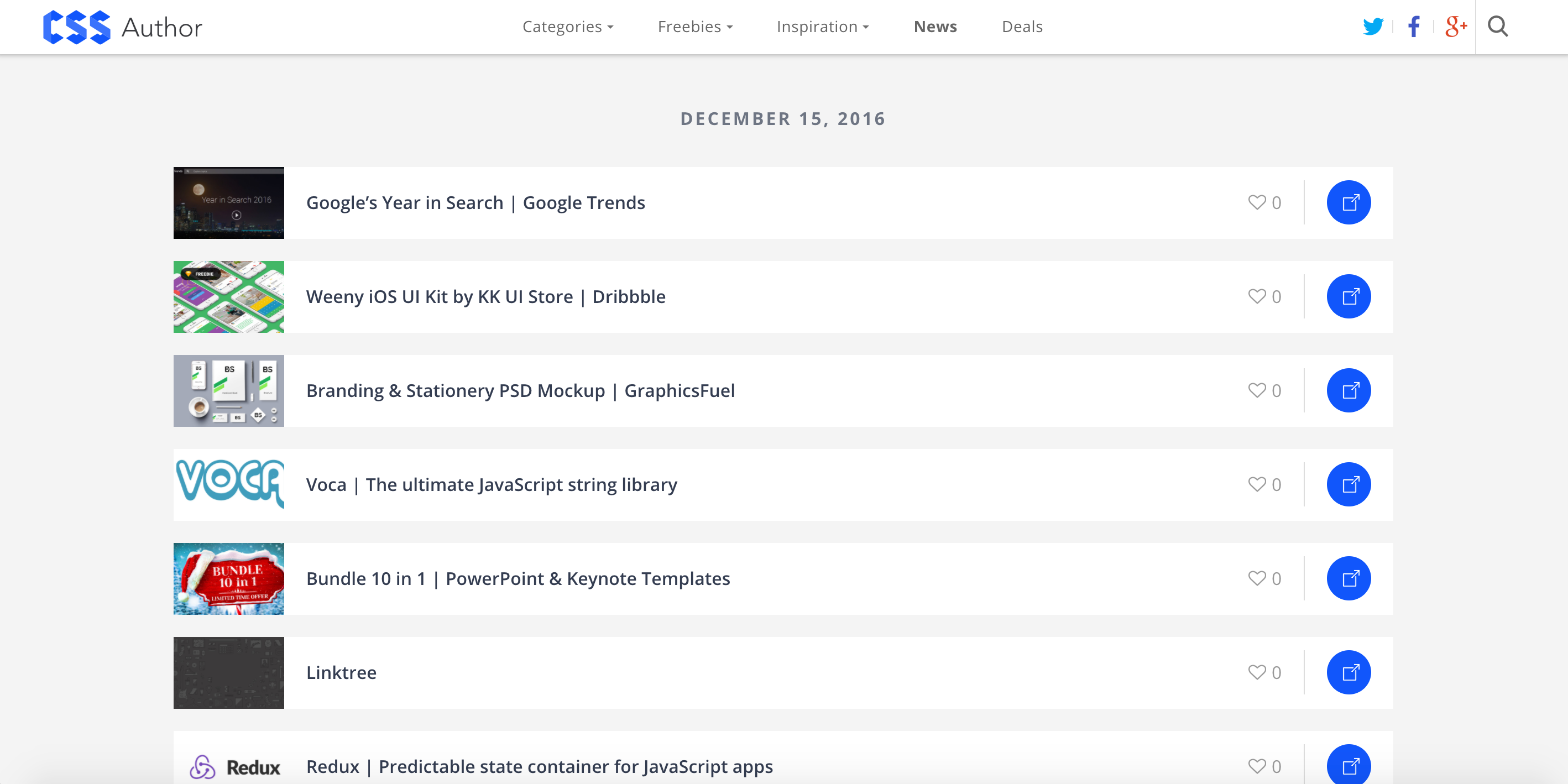The height and width of the screenshot is (784, 1568).
Task: Click the search magnifier icon
Action: click(x=1497, y=26)
